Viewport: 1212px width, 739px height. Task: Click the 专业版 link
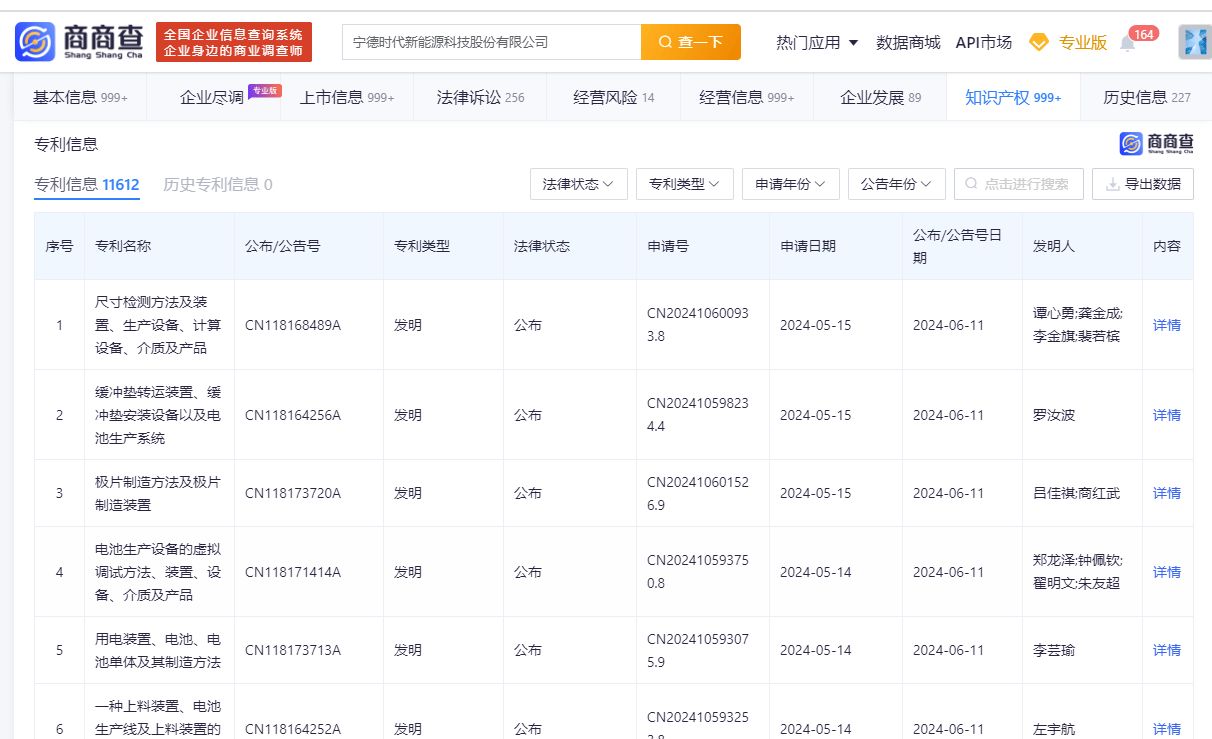1083,42
